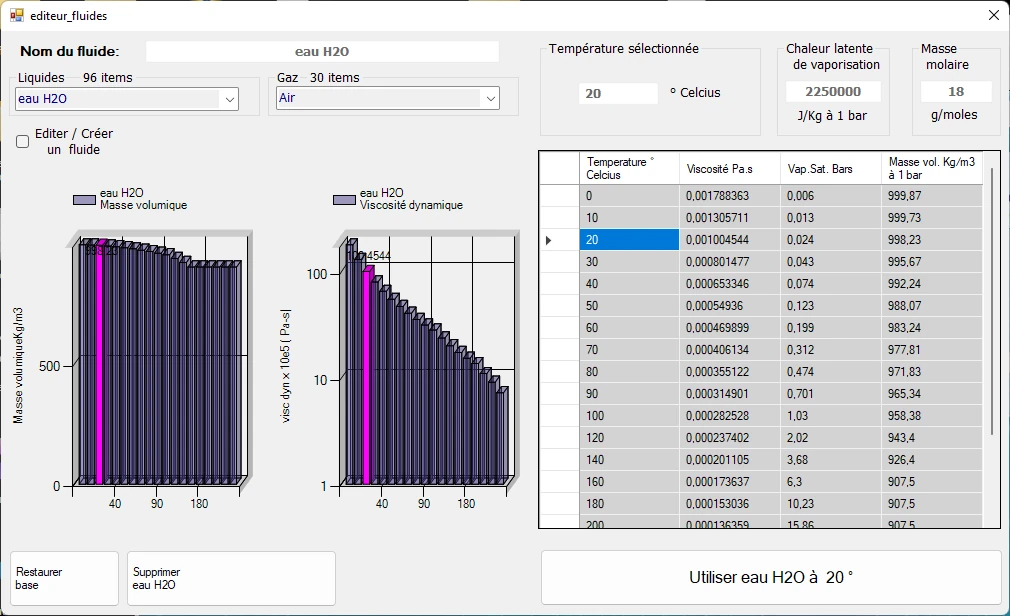Click the Restaurer base button
The image size is (1010, 616).
click(64, 579)
